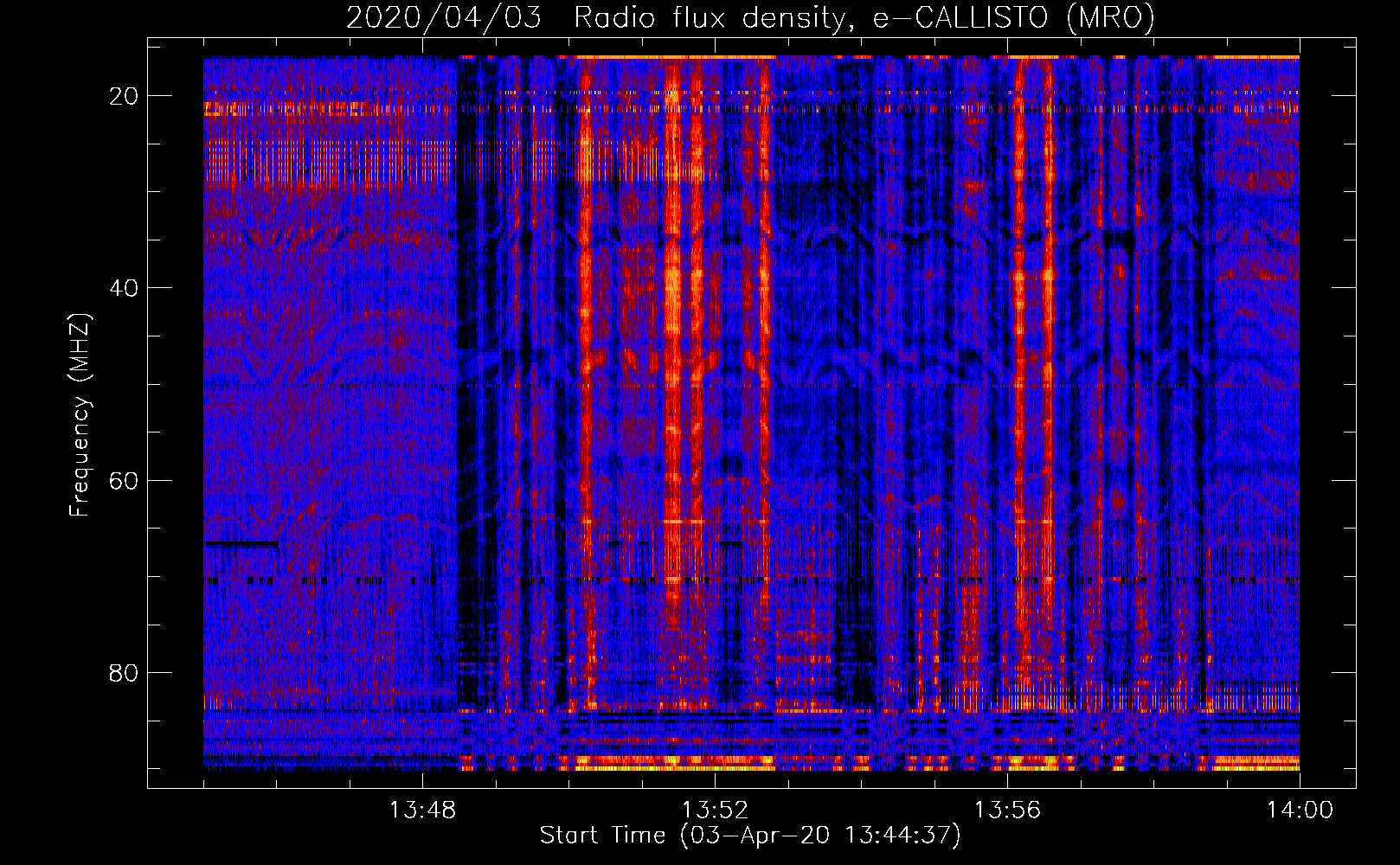Image resolution: width=1400 pixels, height=865 pixels.
Task: Click the 14:00 time tick label
Action: pyautogui.click(x=1300, y=811)
